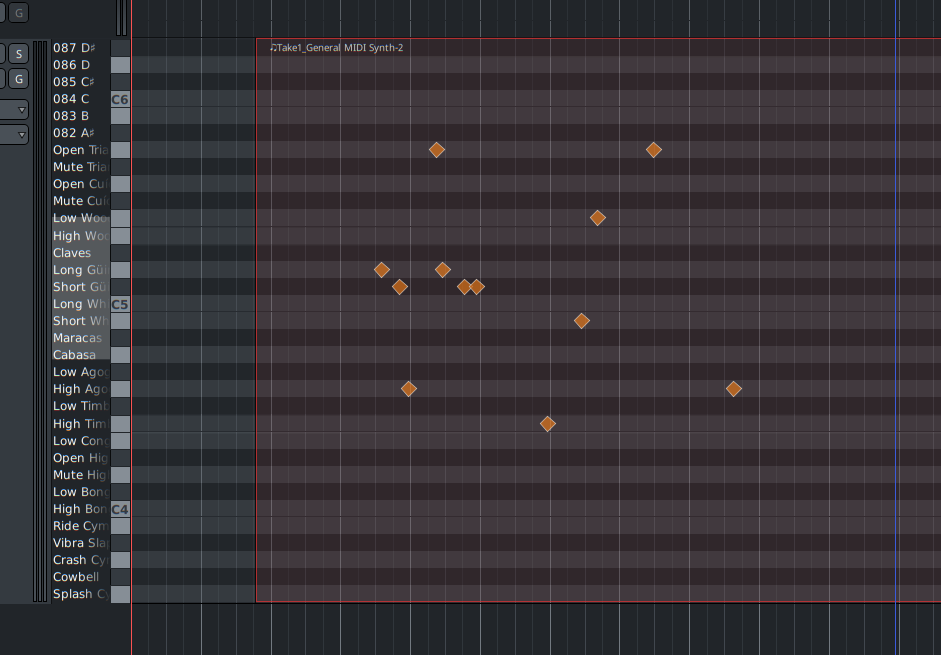Screen dimensions: 941x655
Task: Select the rightmost Open Triangle note diamond
Action: coord(653,150)
